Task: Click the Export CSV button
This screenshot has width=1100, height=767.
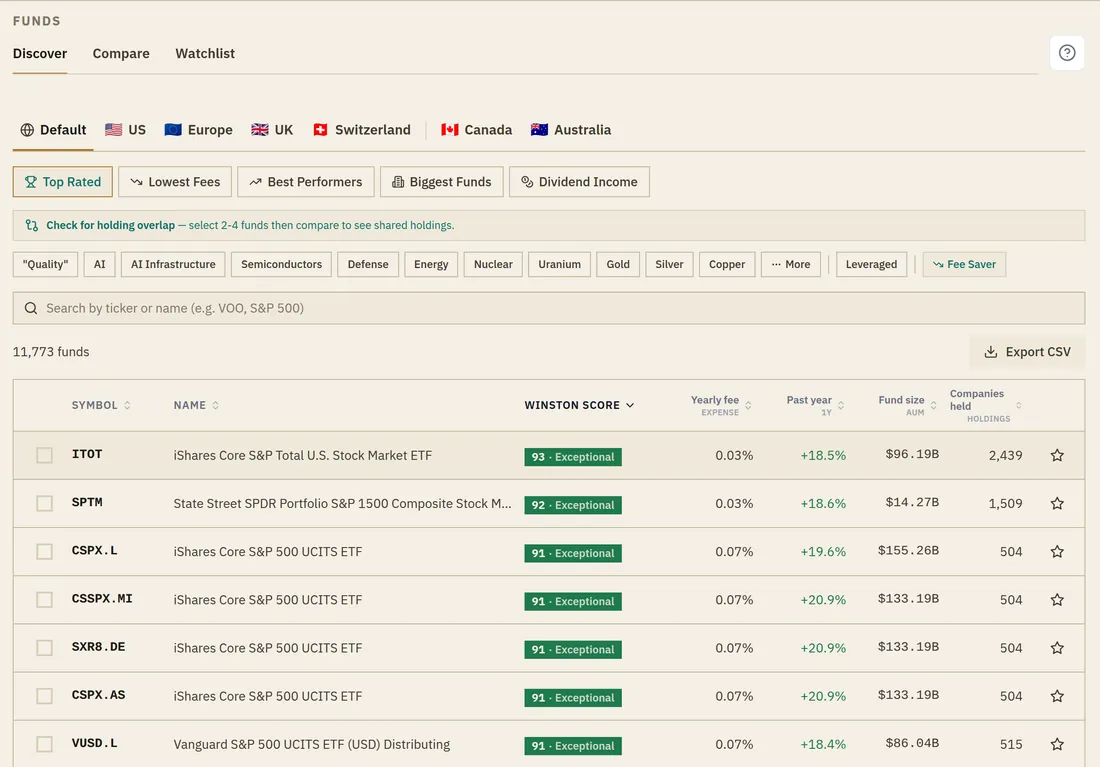Action: point(1027,352)
